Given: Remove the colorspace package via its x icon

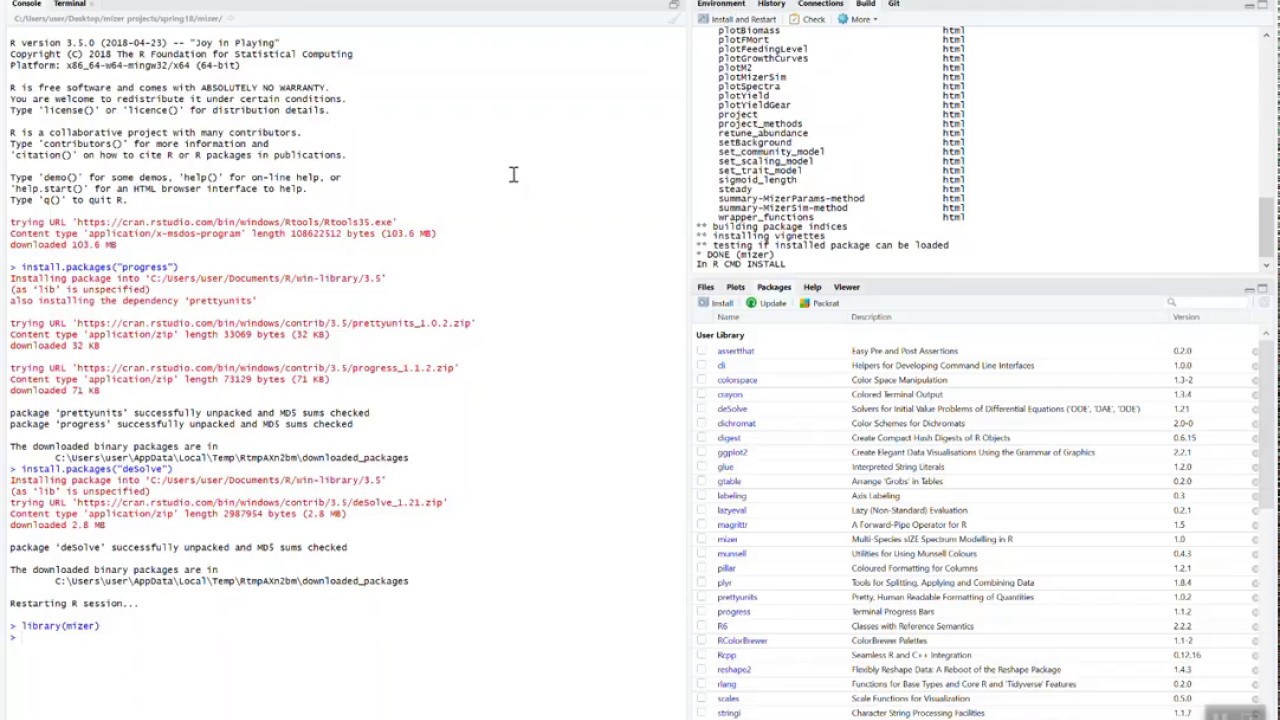Looking at the screenshot, I should point(1255,380).
